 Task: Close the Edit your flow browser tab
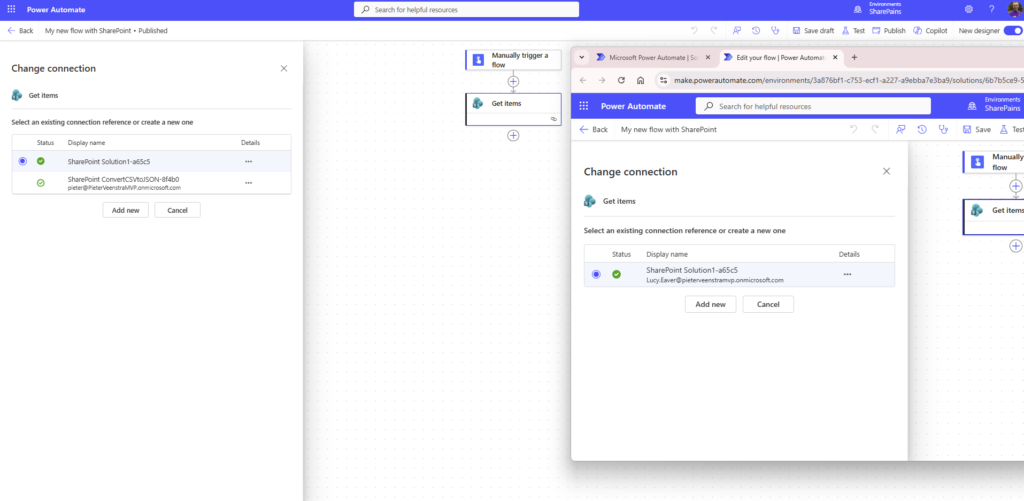[835, 57]
